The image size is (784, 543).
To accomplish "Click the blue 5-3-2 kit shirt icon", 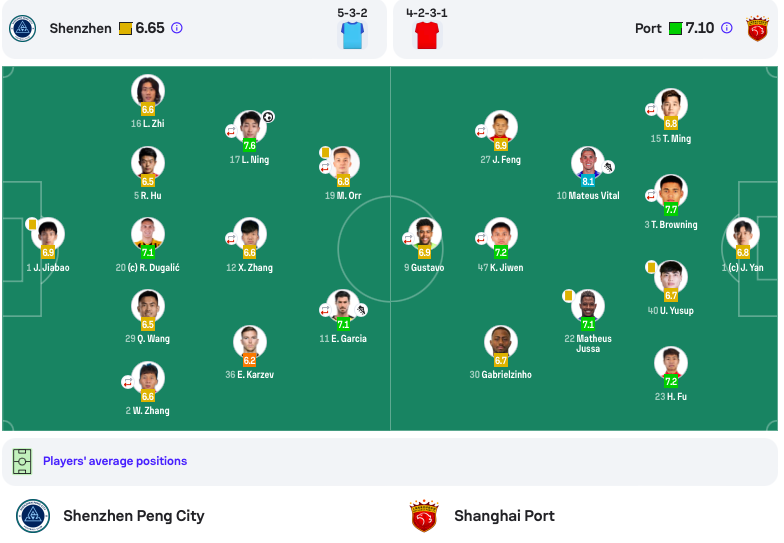I will click(x=352, y=35).
